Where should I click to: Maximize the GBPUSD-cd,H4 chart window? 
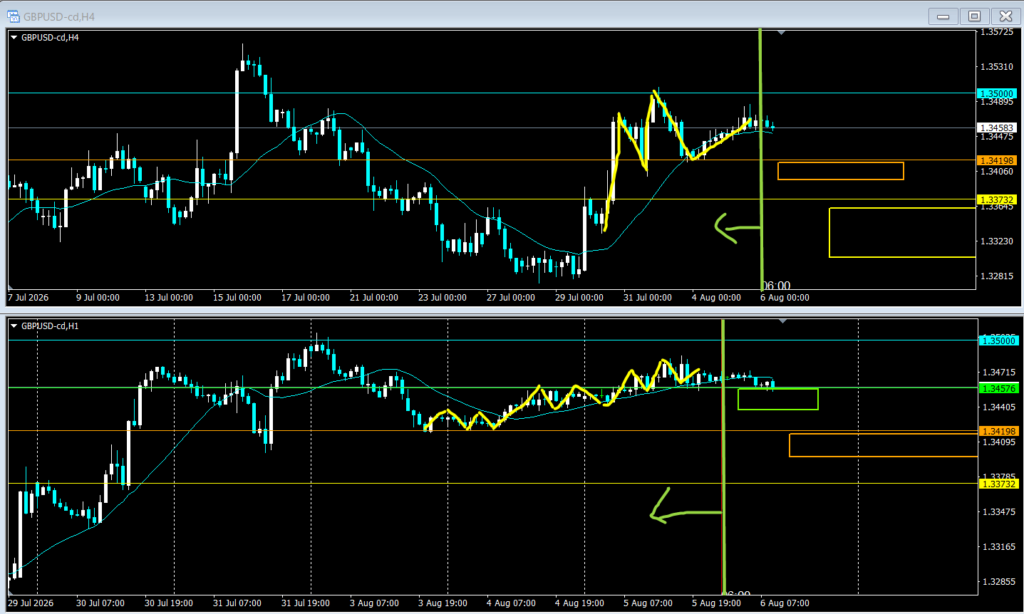point(974,16)
